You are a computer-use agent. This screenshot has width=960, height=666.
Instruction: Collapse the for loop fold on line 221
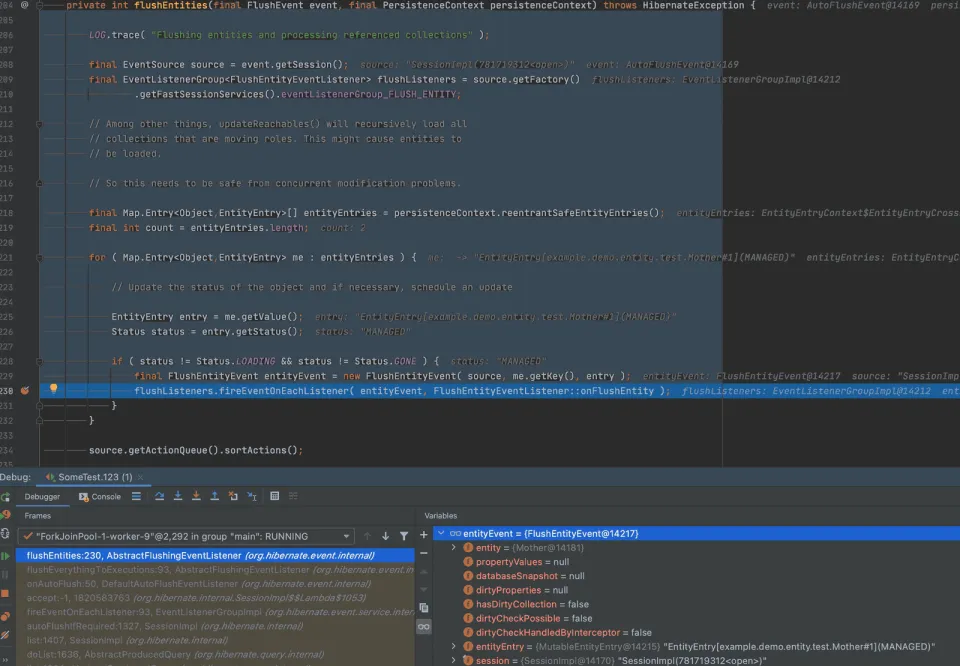click(39, 258)
